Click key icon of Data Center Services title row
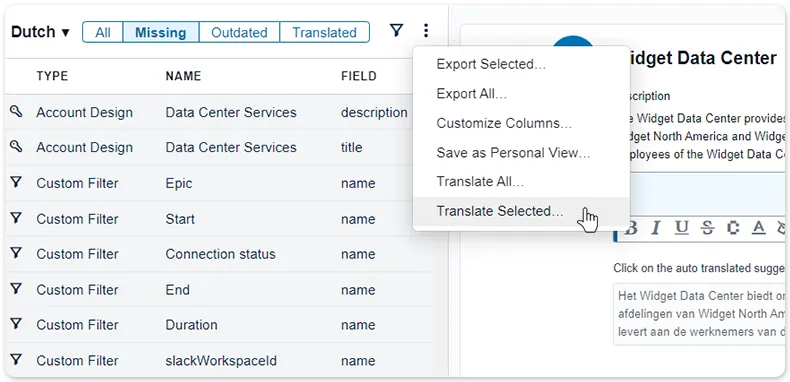Viewport: 790px width, 382px height. point(16,147)
